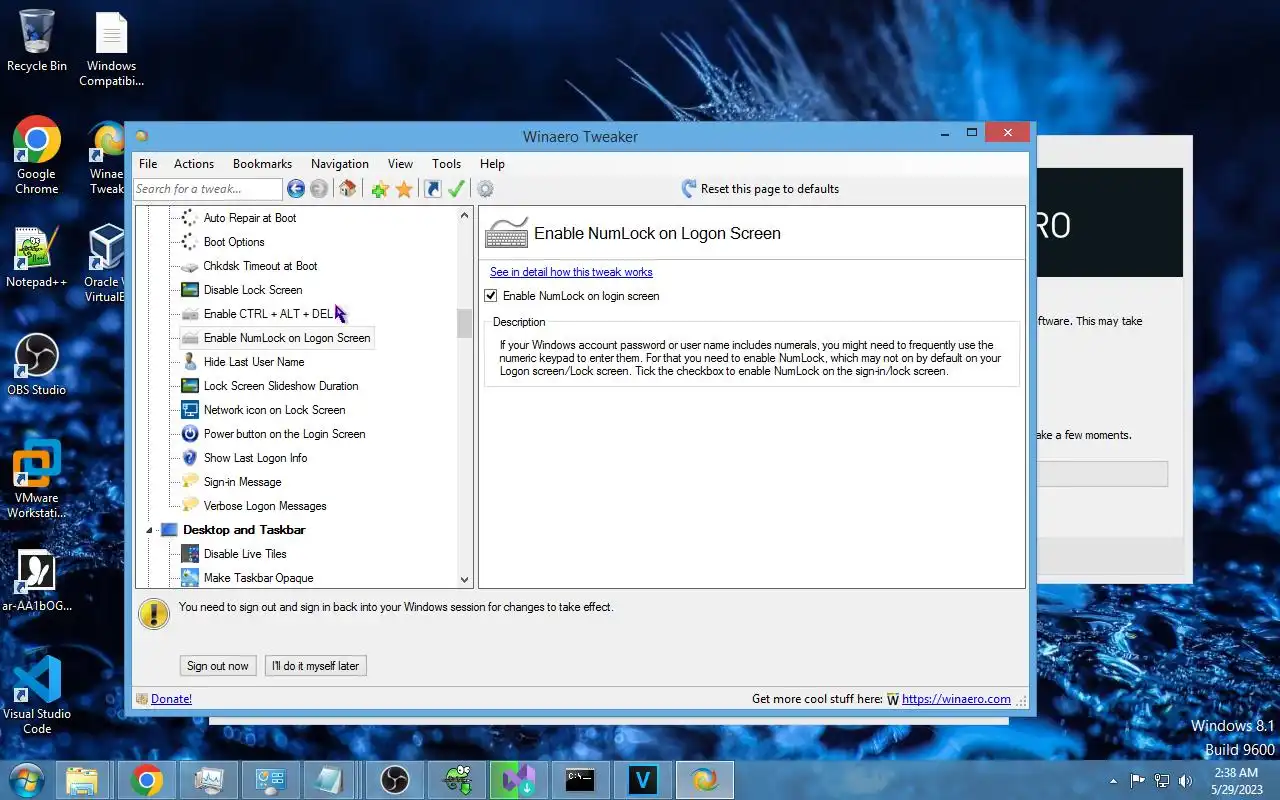This screenshot has width=1280, height=800.
Task: Open the Google Chrome desktop shortcut
Action: pos(36,156)
